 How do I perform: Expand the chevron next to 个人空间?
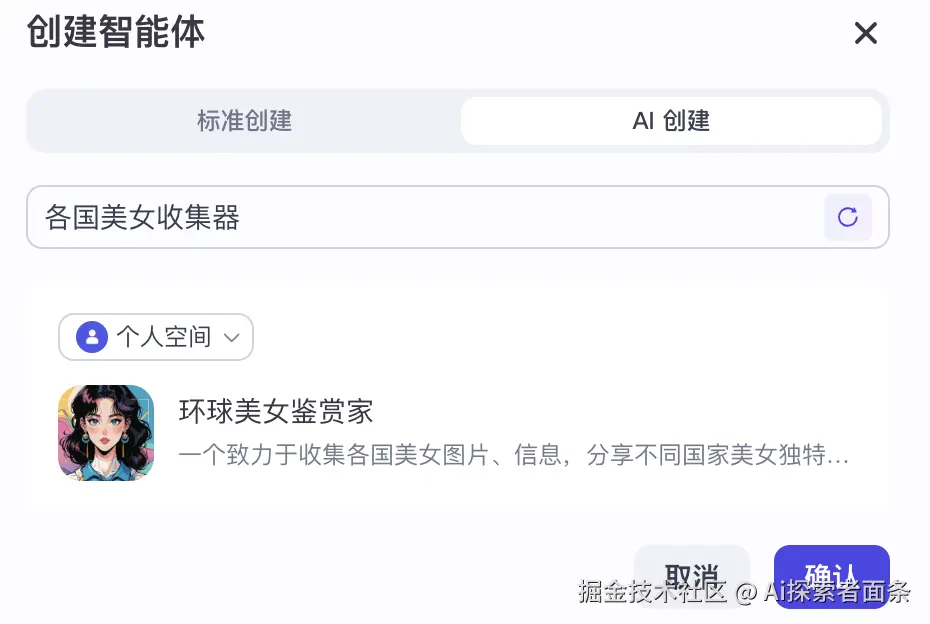point(232,338)
